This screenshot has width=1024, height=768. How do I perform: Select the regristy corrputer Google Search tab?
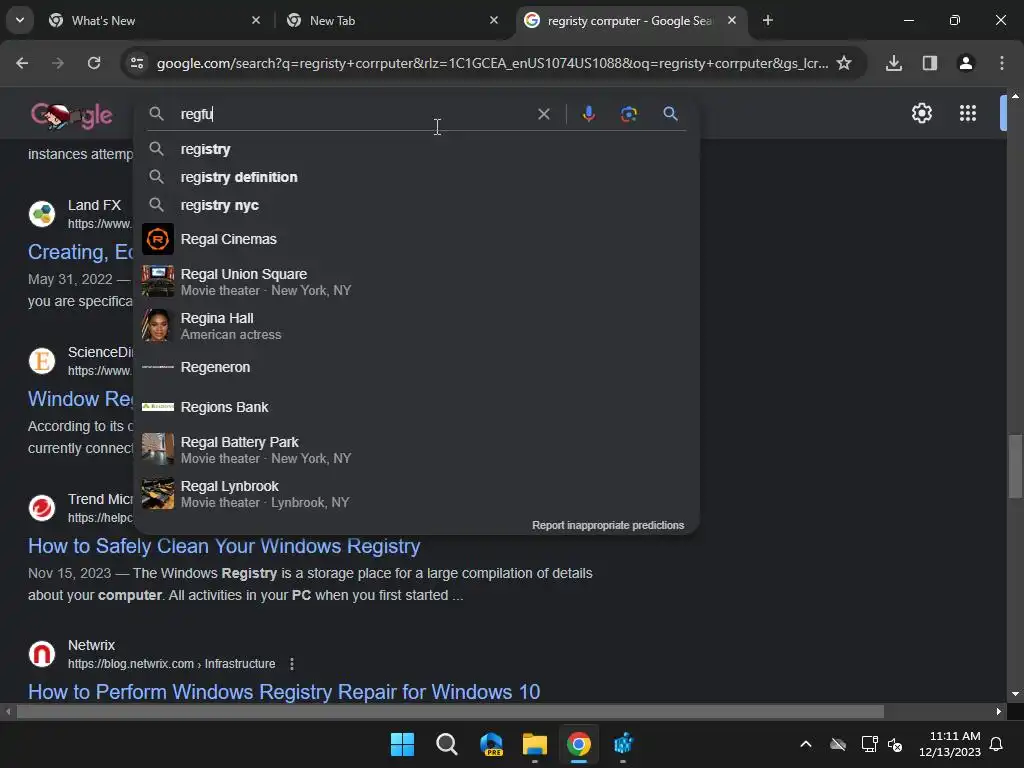630,21
